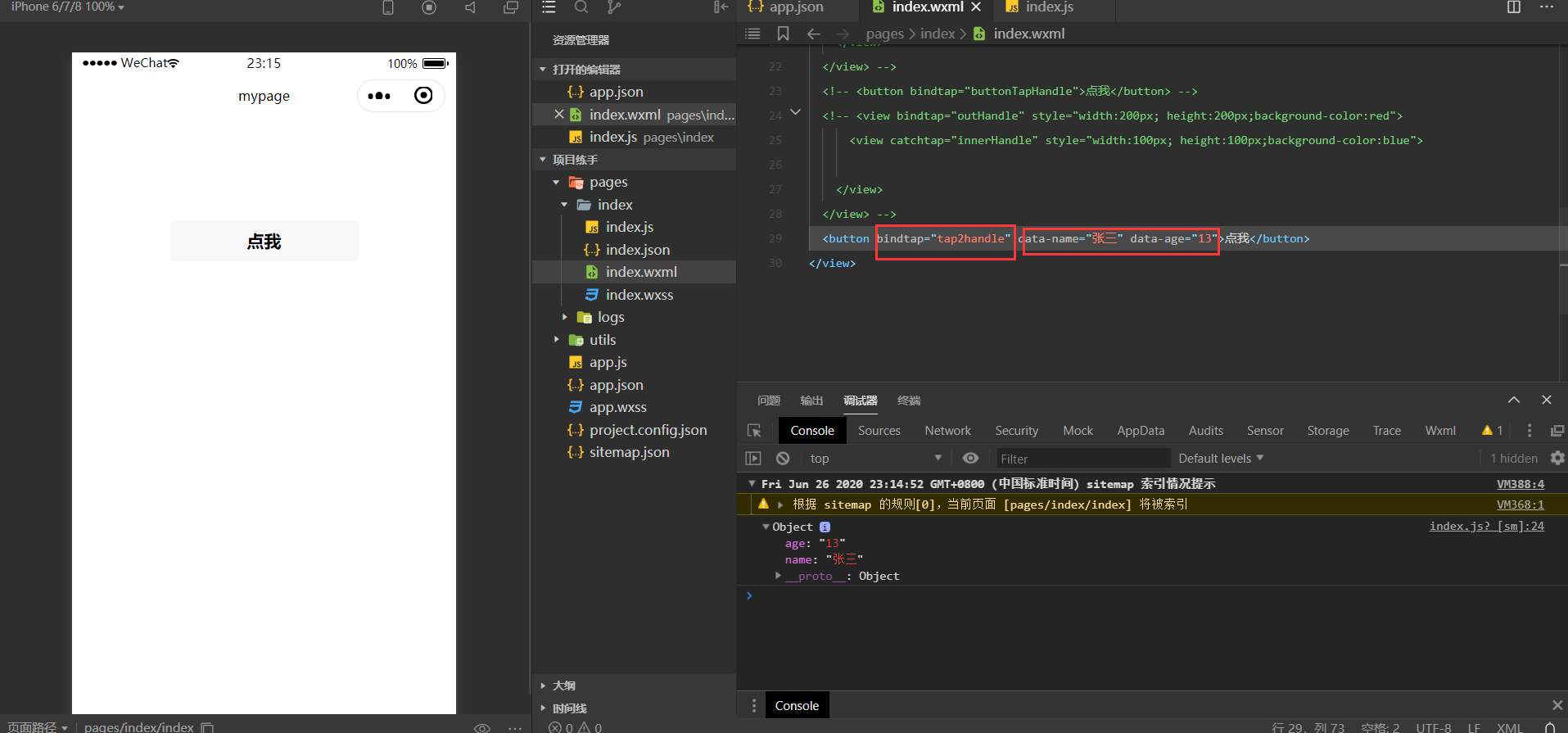Collapse the sitemap log group arrow
The height and width of the screenshot is (733, 1568).
pos(752,484)
